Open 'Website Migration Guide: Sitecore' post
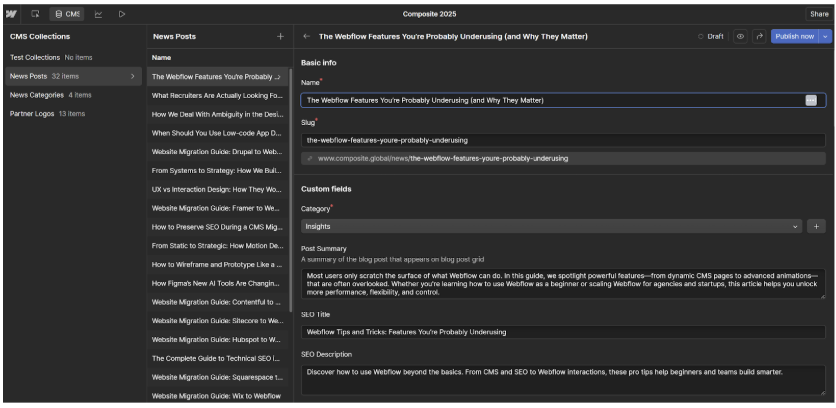Image resolution: width=836 pixels, height=408 pixels. (218, 321)
